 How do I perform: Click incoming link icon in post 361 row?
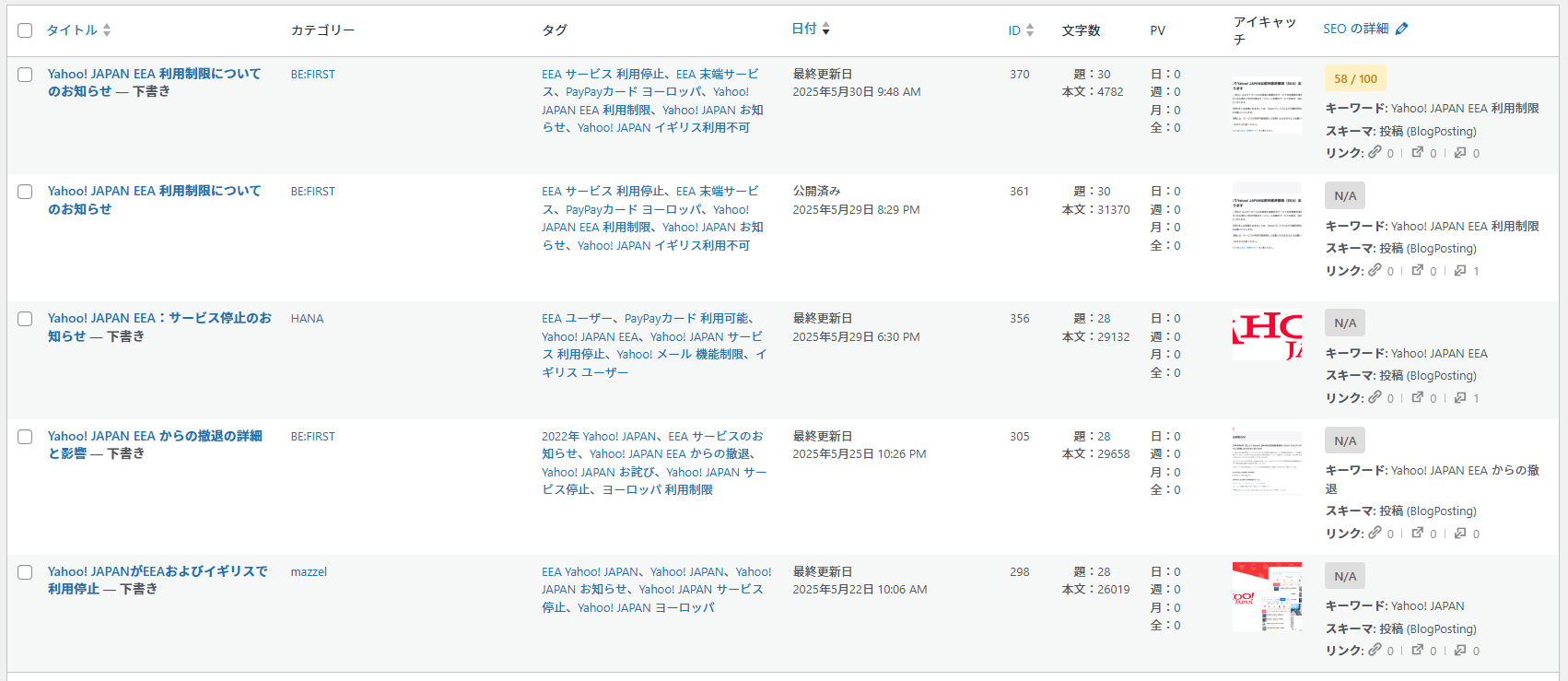pyautogui.click(x=1460, y=270)
